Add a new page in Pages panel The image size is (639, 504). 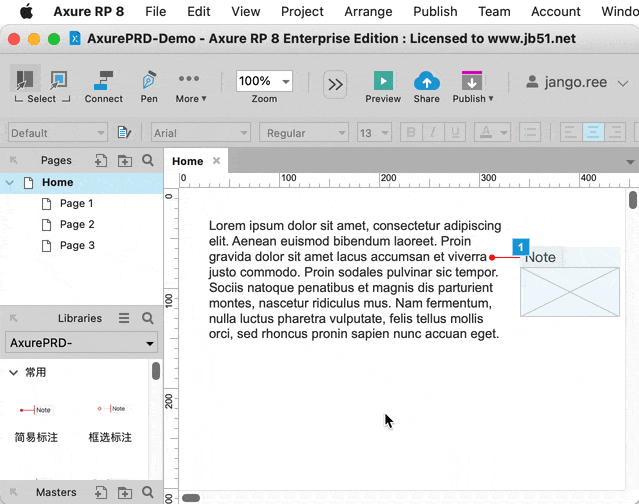(101, 161)
